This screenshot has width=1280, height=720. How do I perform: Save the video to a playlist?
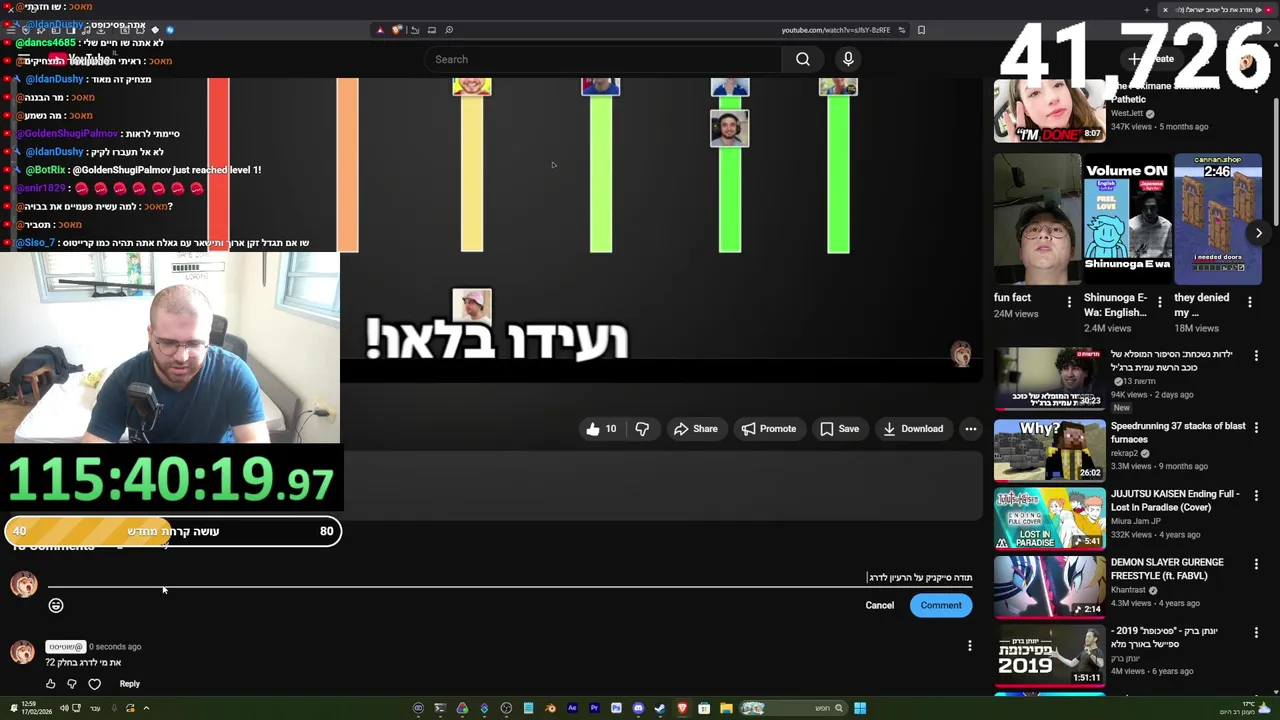tap(839, 429)
